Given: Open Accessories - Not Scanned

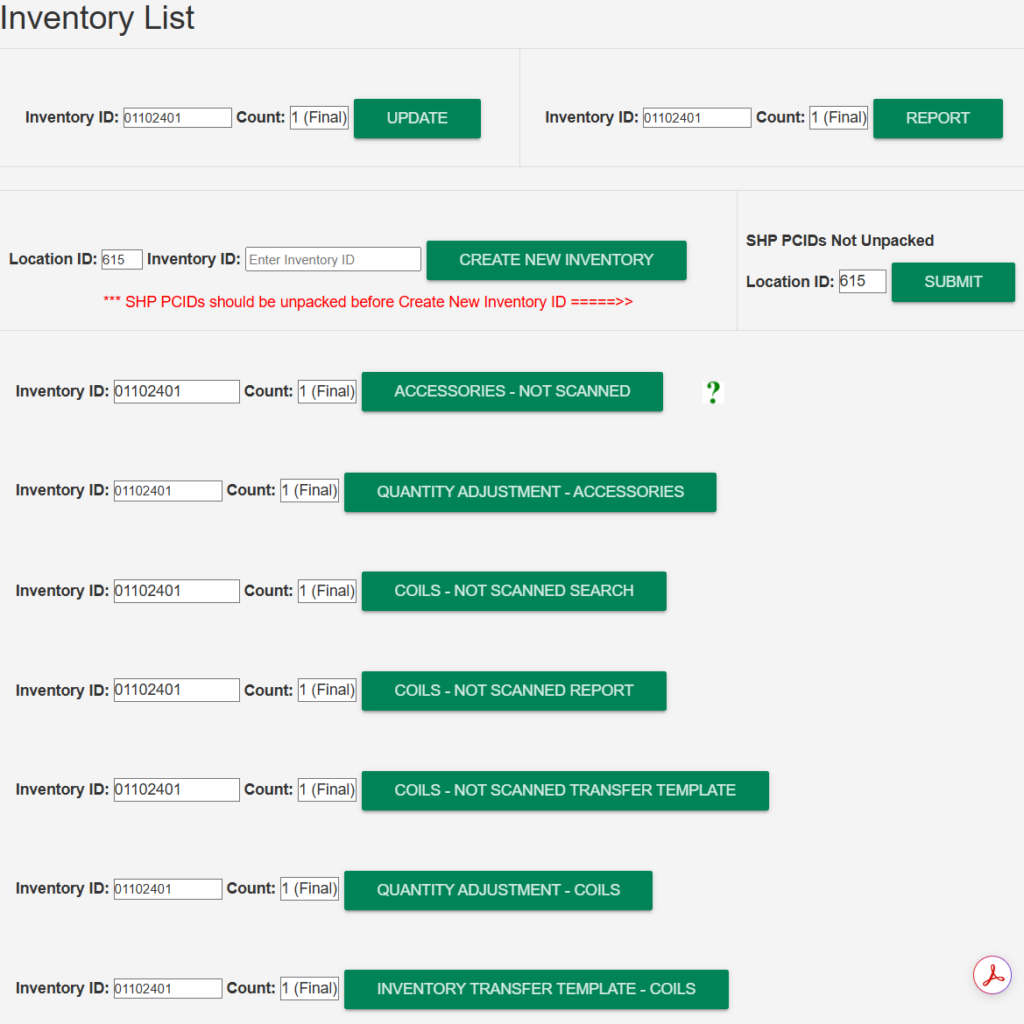Looking at the screenshot, I should (512, 391).
